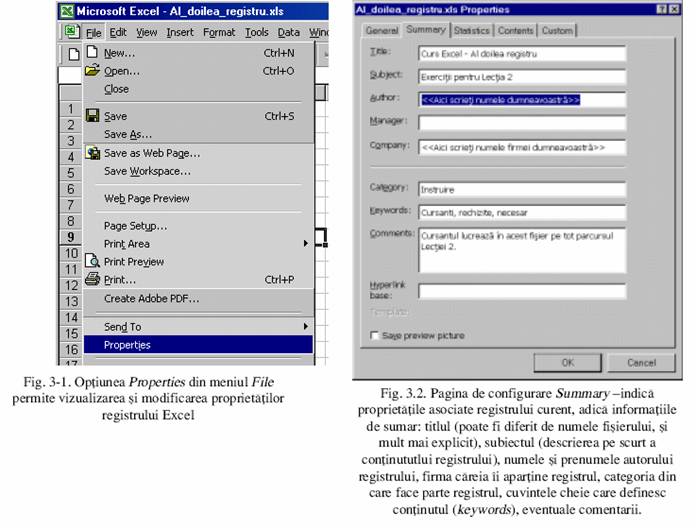Choose Print Preview menu entry
The width and height of the screenshot is (696, 528).
[x=198, y=262]
